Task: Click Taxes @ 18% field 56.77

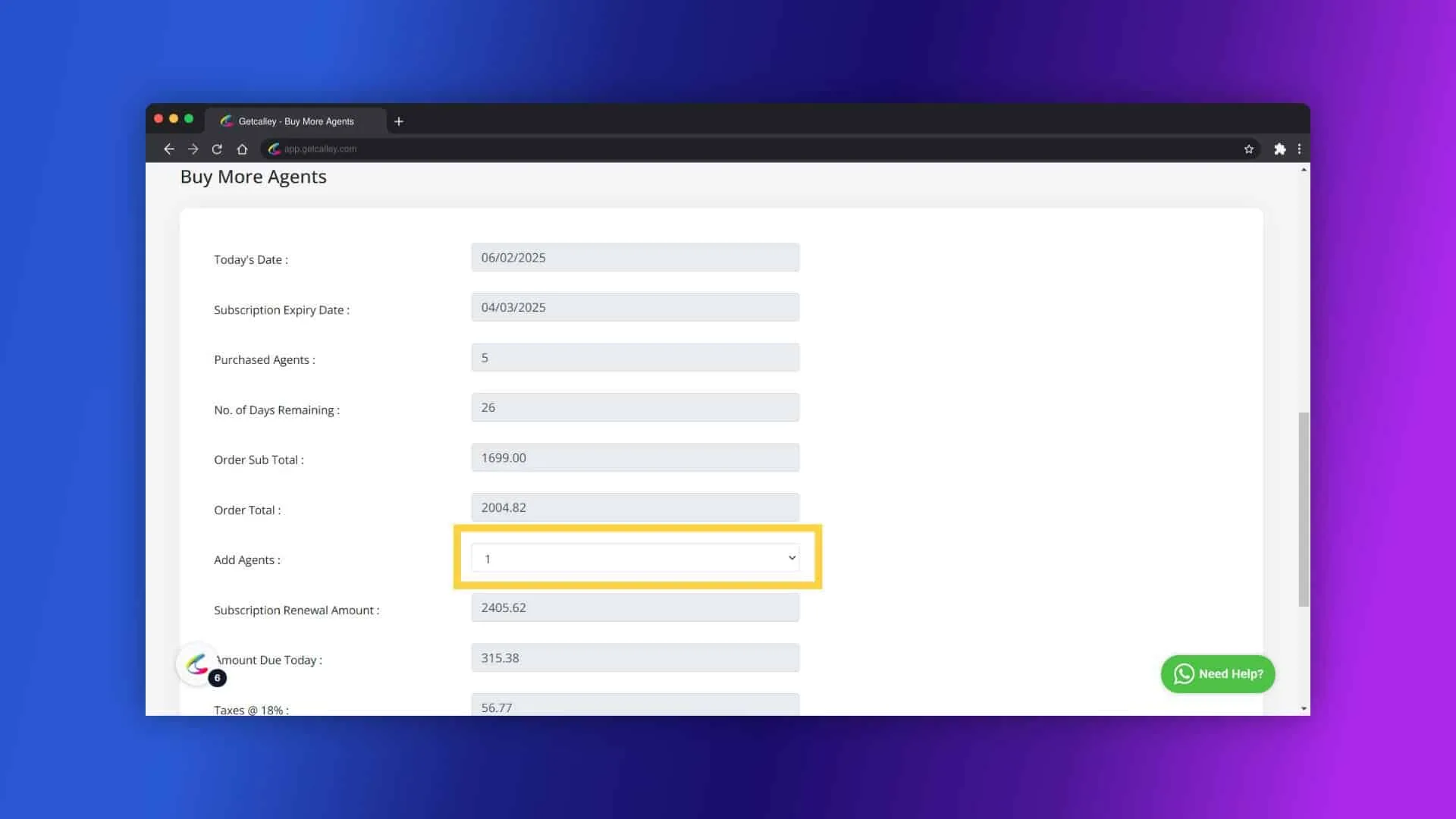Action: (635, 704)
